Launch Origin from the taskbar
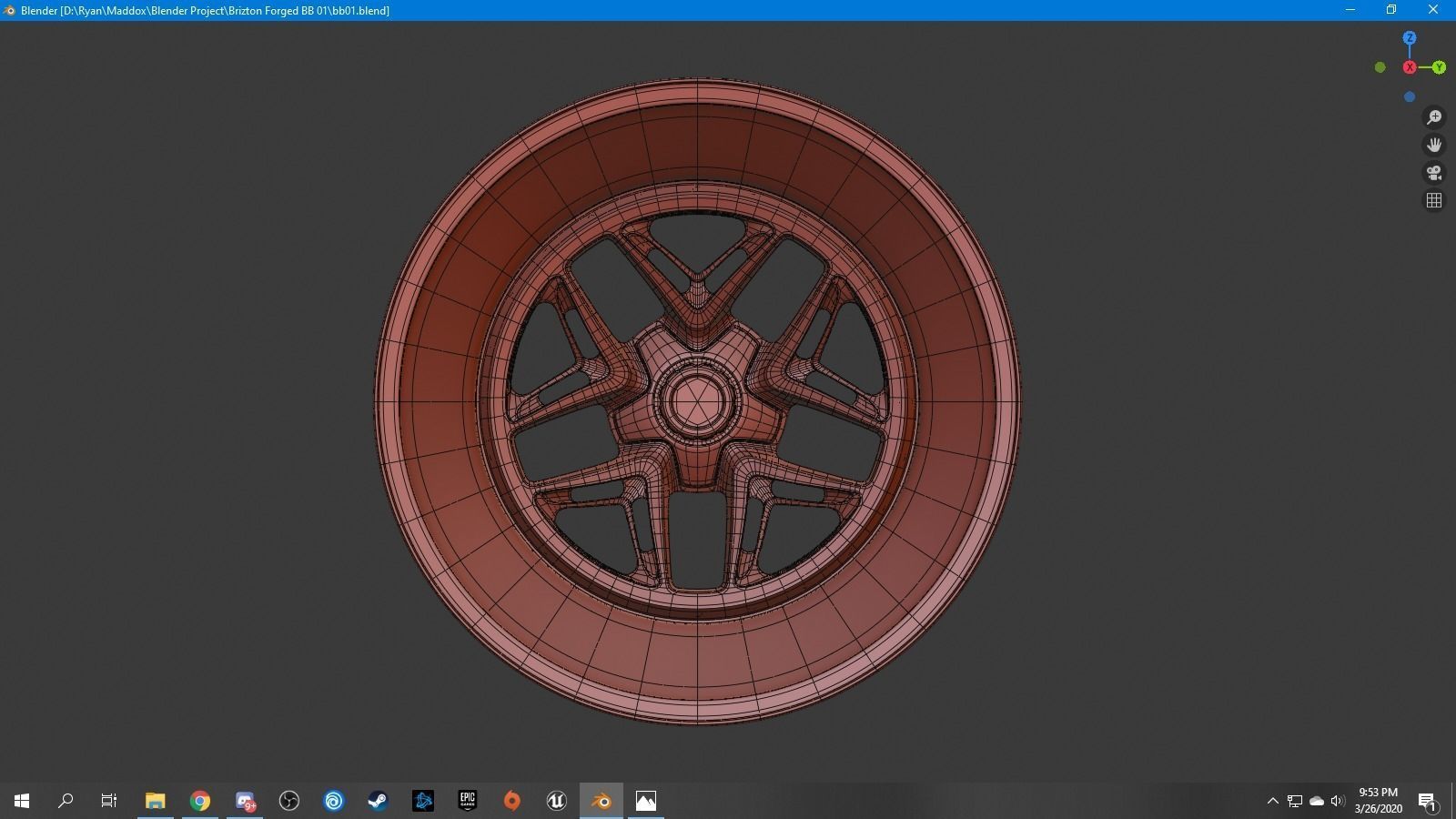The width and height of the screenshot is (1456, 819). pos(512,801)
